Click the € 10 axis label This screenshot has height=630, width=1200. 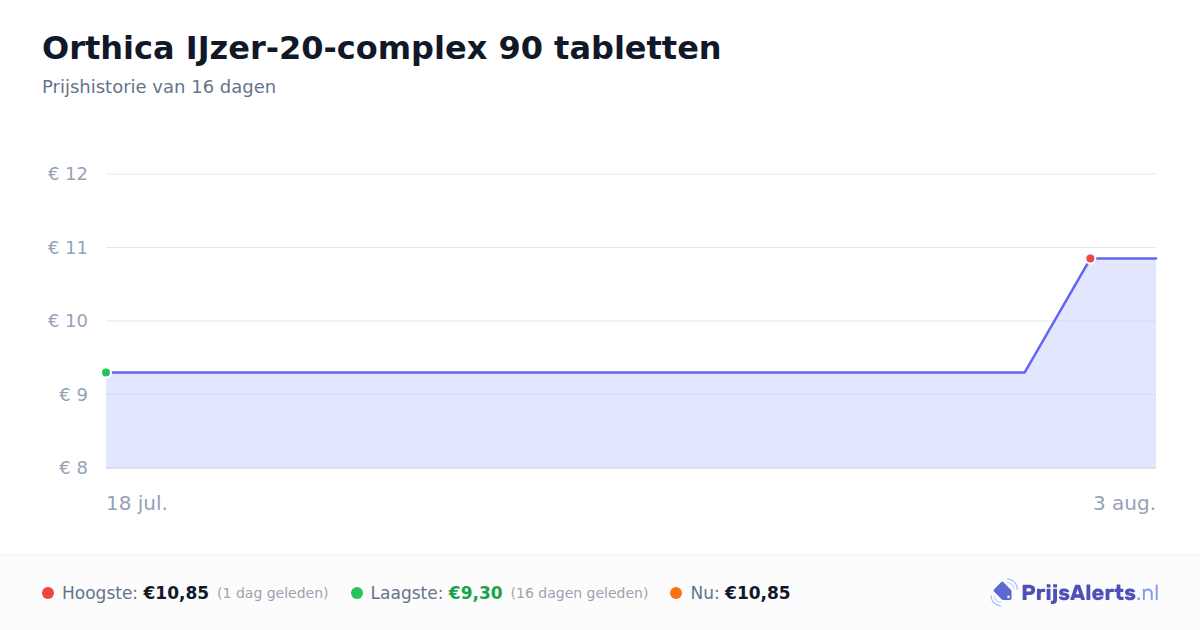[x=68, y=321]
